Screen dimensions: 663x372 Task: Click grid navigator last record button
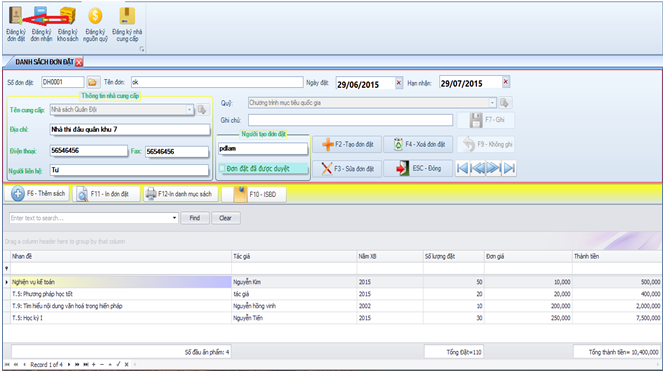click(86, 364)
